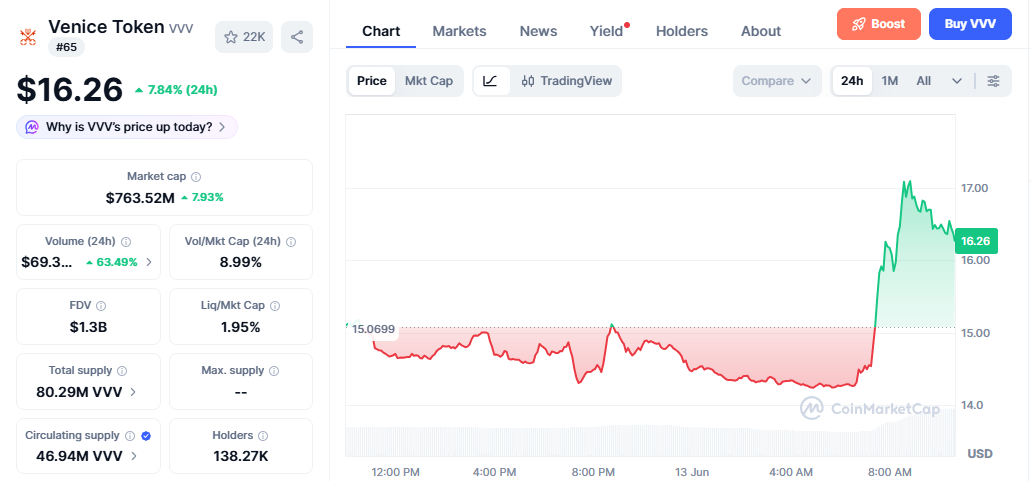Switch chart to TradingView mode
Screen dimensions: 1031x481
click(x=567, y=81)
